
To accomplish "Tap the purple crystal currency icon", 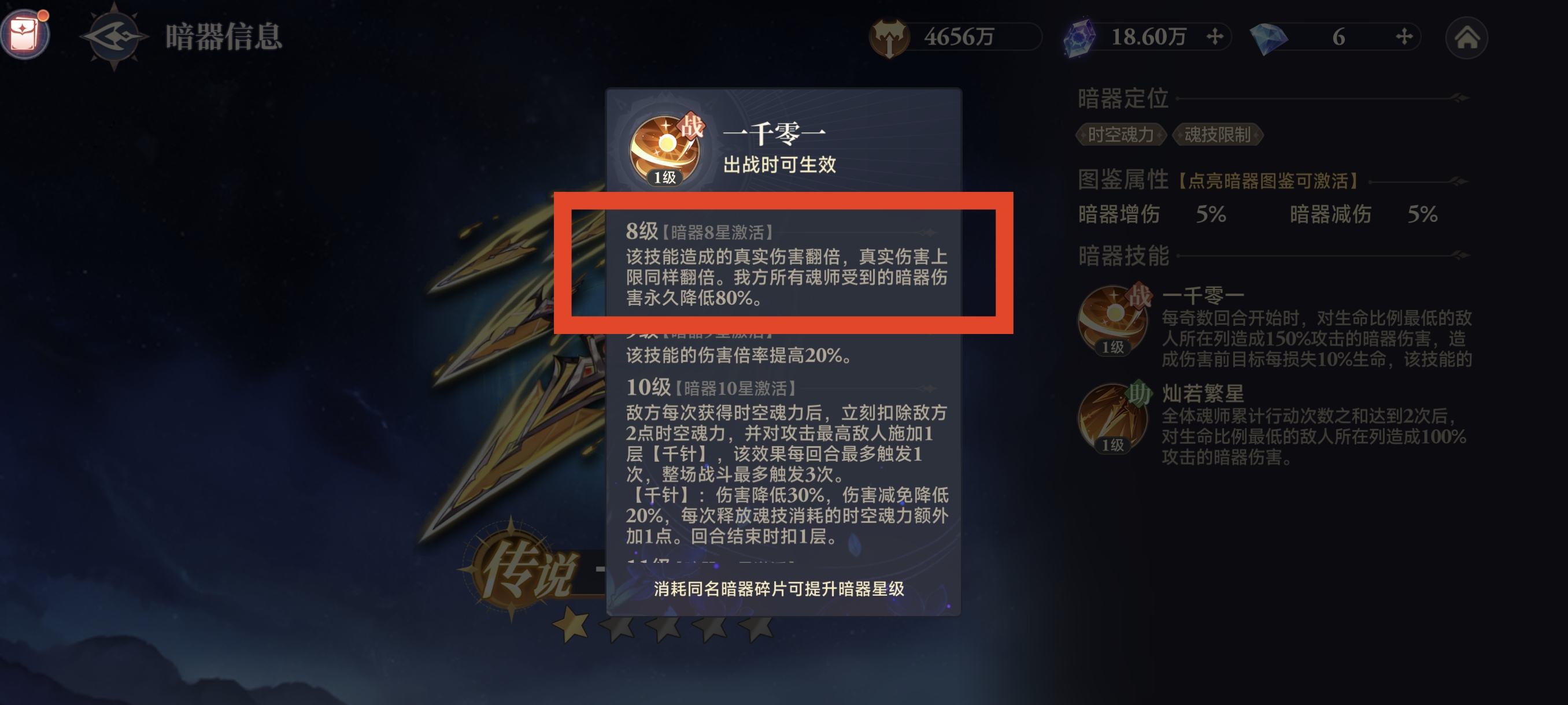I will pos(1079,38).
